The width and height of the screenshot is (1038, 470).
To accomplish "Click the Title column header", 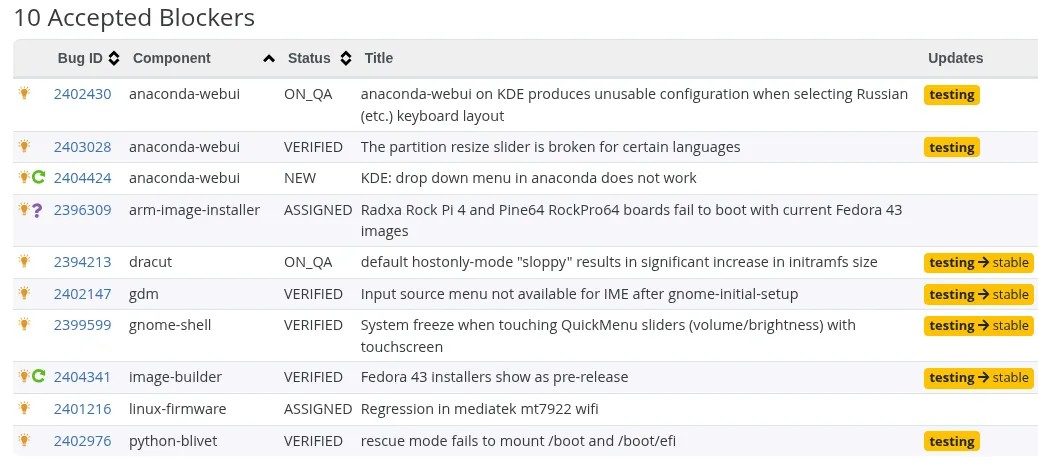I will pyautogui.click(x=379, y=58).
